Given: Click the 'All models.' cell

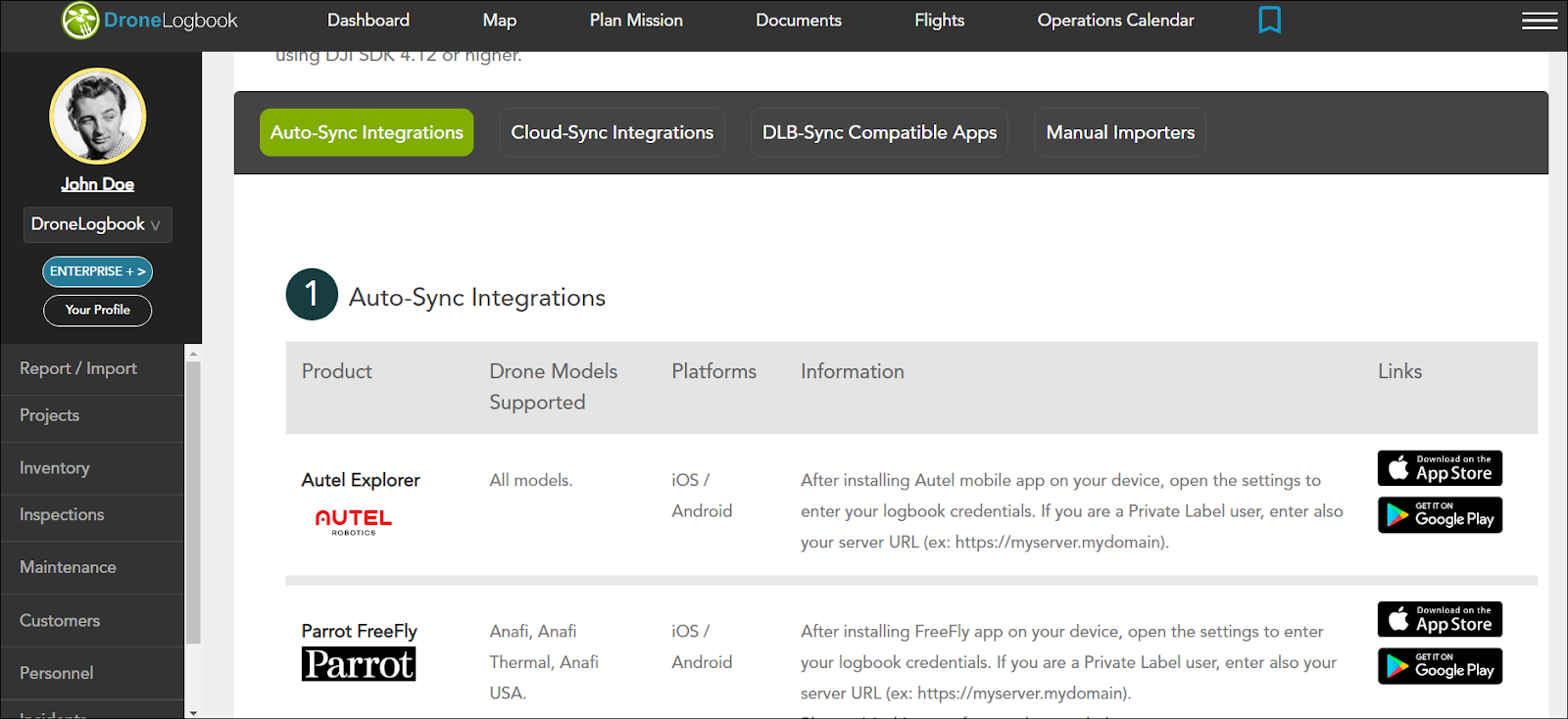Looking at the screenshot, I should 530,480.
